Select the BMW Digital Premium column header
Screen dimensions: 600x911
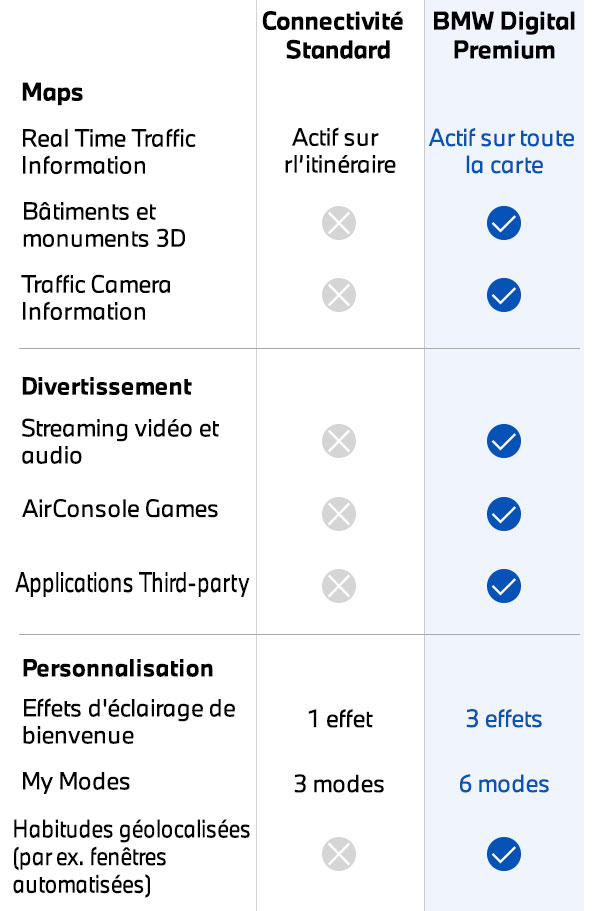pos(504,36)
